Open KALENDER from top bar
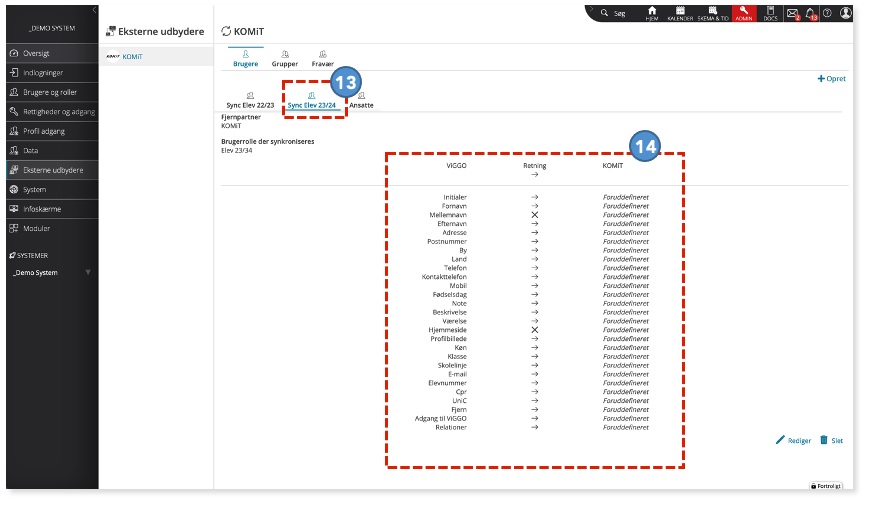Viewport: 871px width, 505px height. point(680,14)
